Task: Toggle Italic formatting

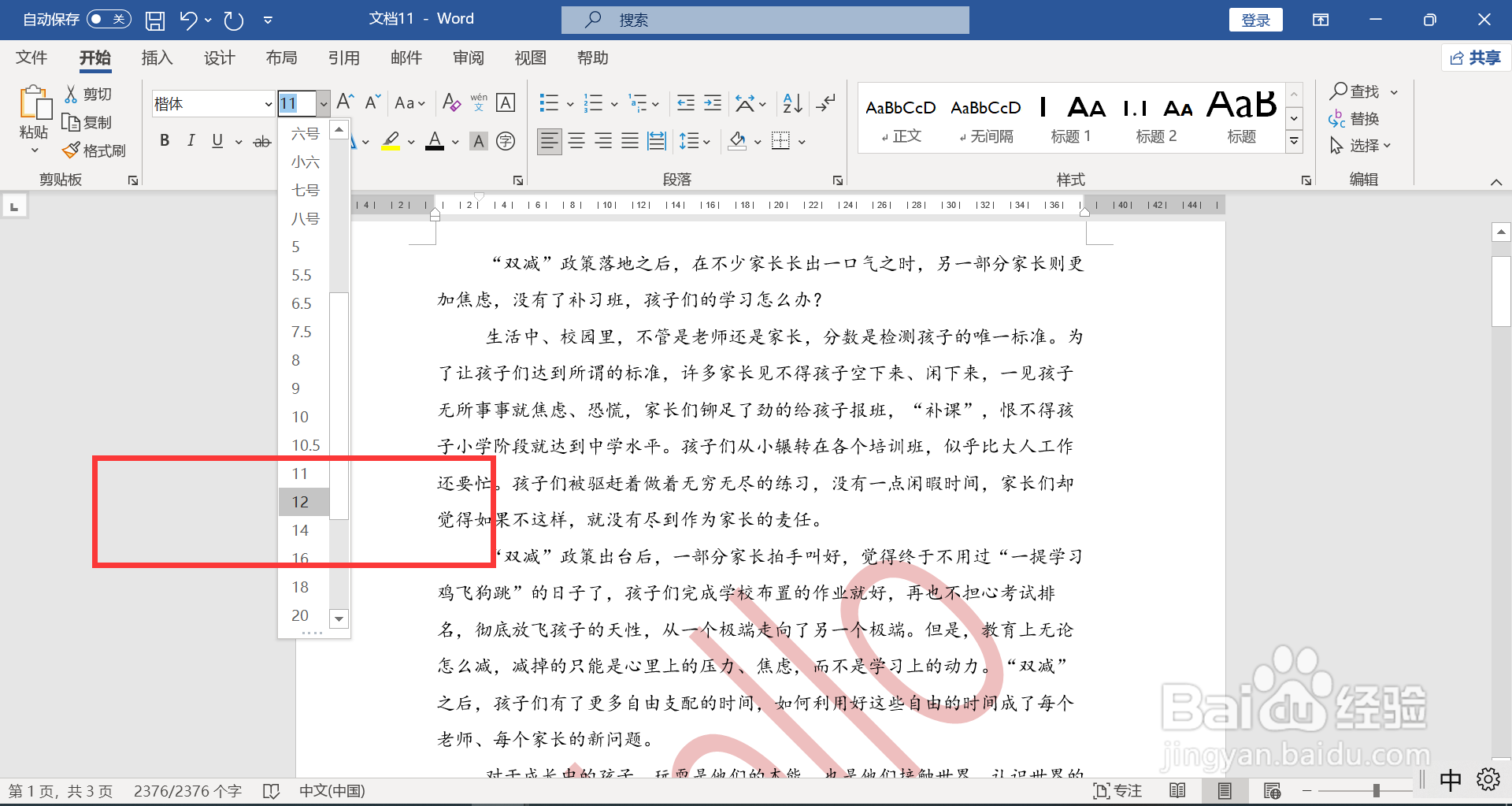Action: click(191, 141)
